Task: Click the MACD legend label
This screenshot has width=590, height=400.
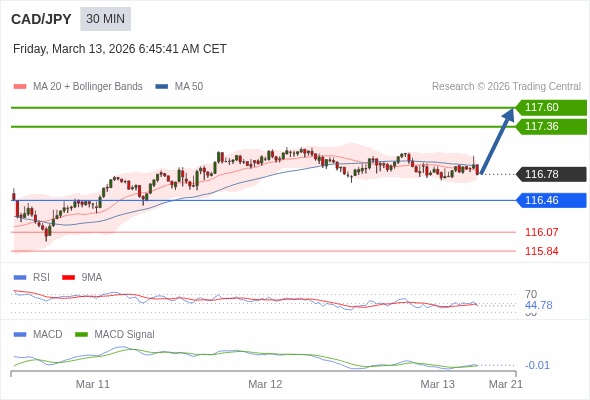Action: 48,335
